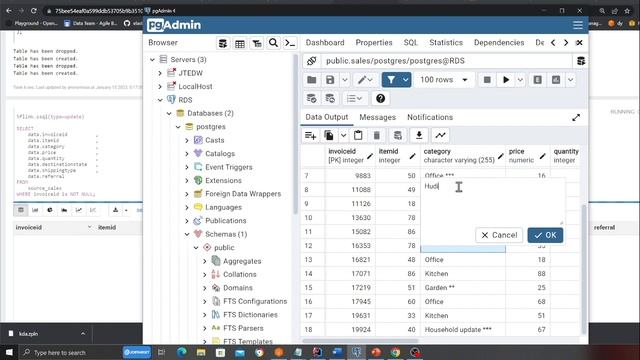Open the pgAdmin hamburger menu
This screenshot has height=360, width=640.
click(578, 25)
